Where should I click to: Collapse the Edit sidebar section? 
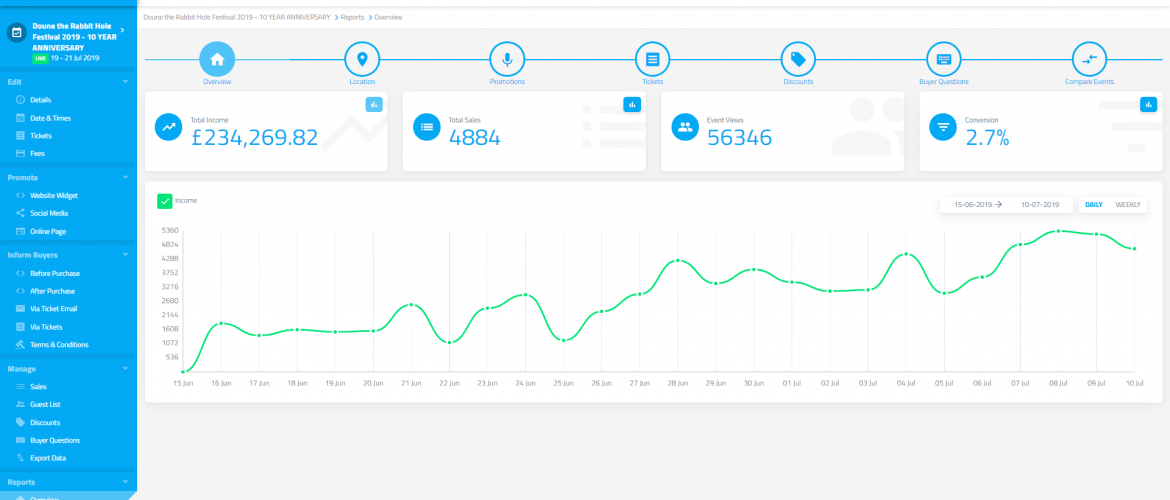point(125,82)
